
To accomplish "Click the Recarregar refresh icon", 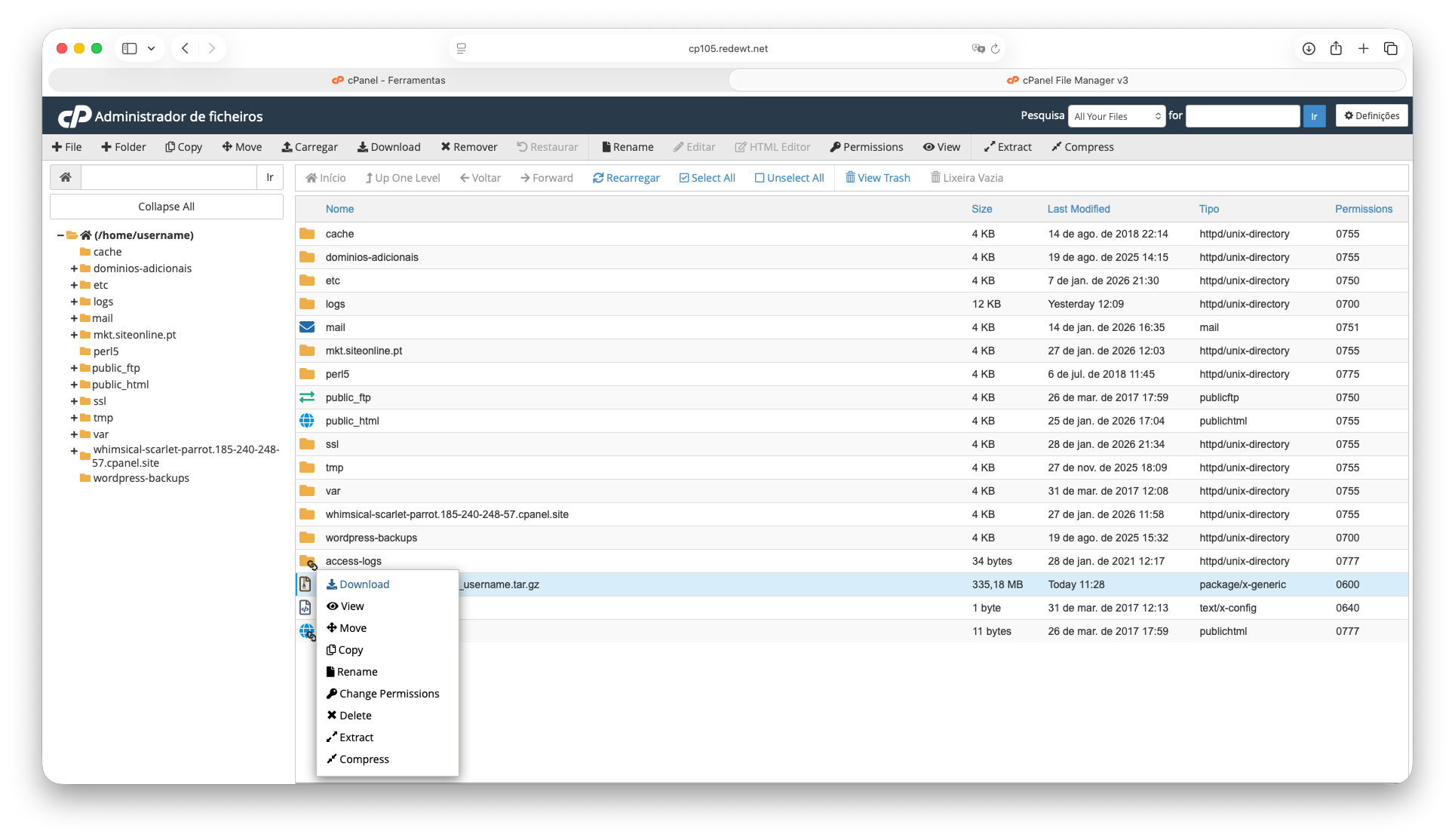I will point(598,178).
